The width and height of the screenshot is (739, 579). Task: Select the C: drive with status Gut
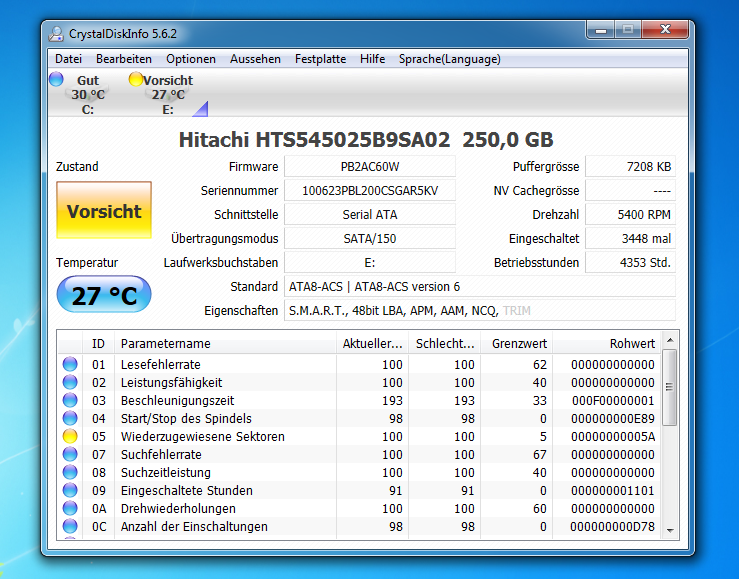pyautogui.click(x=88, y=95)
